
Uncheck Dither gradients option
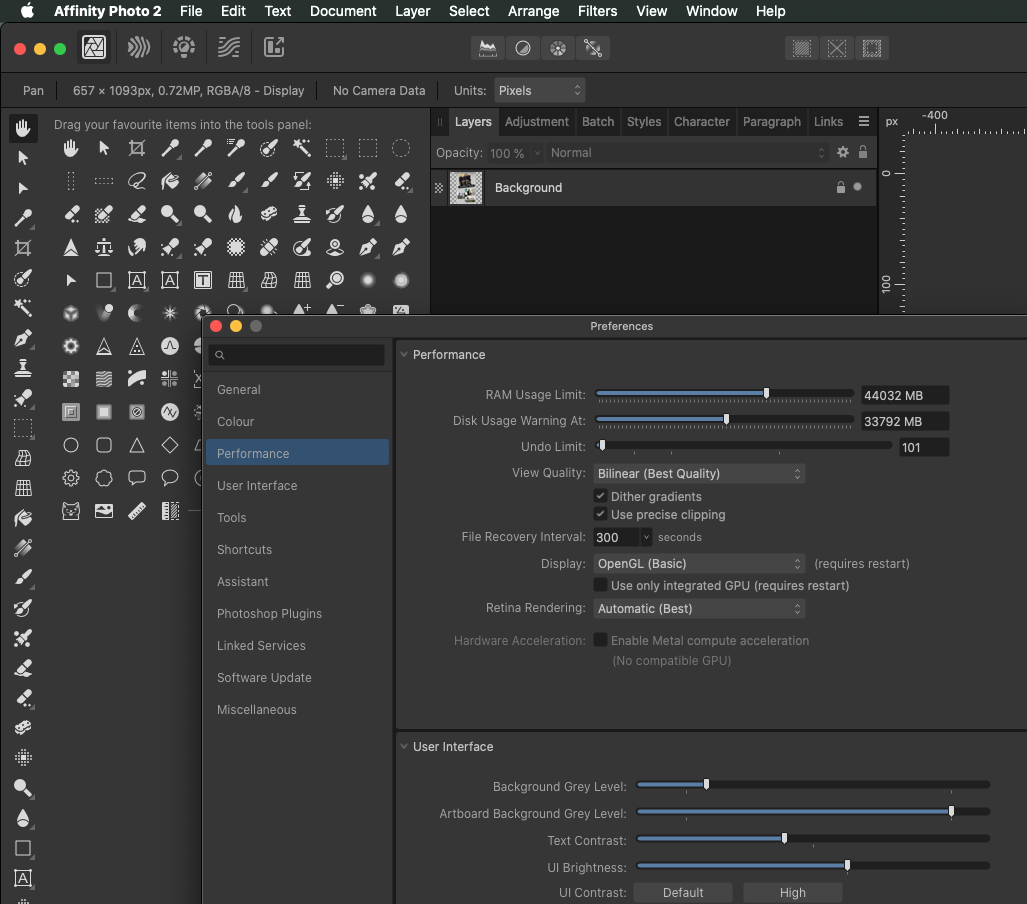click(601, 496)
